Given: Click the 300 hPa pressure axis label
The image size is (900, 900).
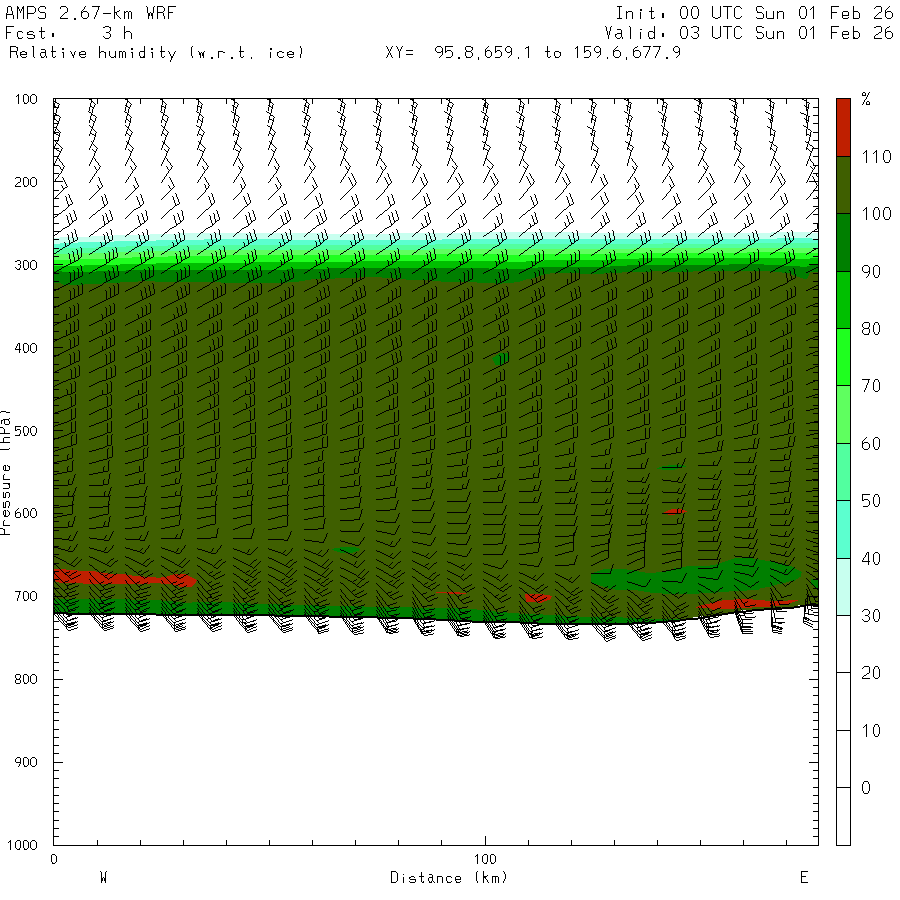Looking at the screenshot, I should [x=26, y=265].
